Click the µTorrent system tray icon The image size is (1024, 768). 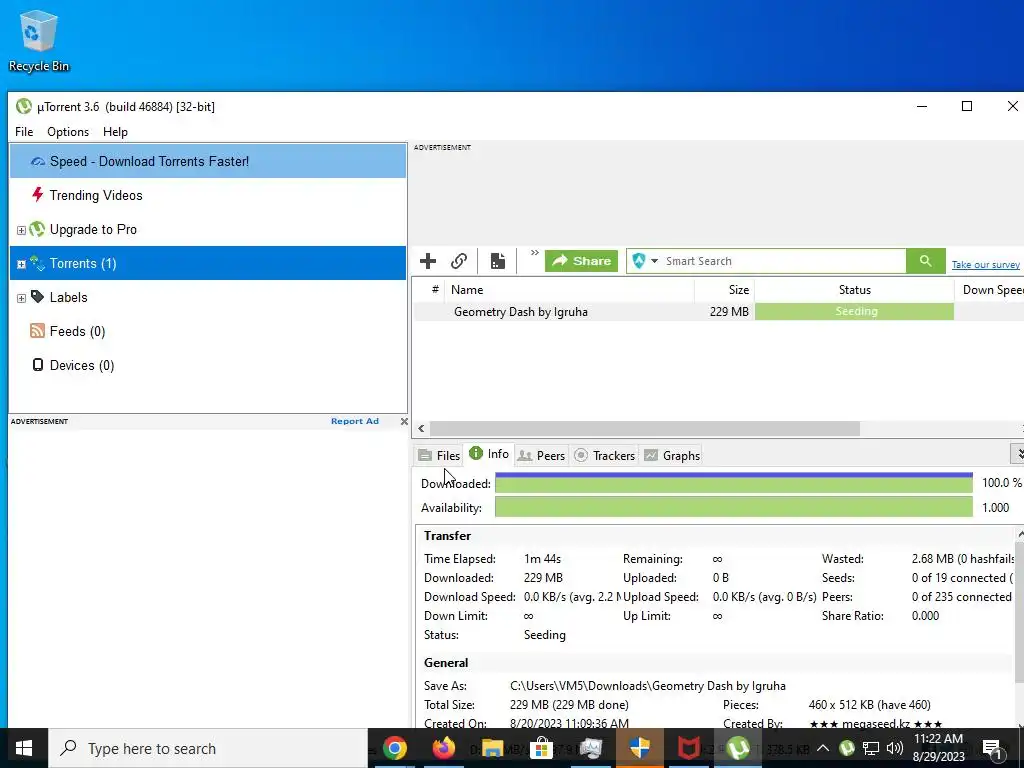pyautogui.click(x=847, y=748)
